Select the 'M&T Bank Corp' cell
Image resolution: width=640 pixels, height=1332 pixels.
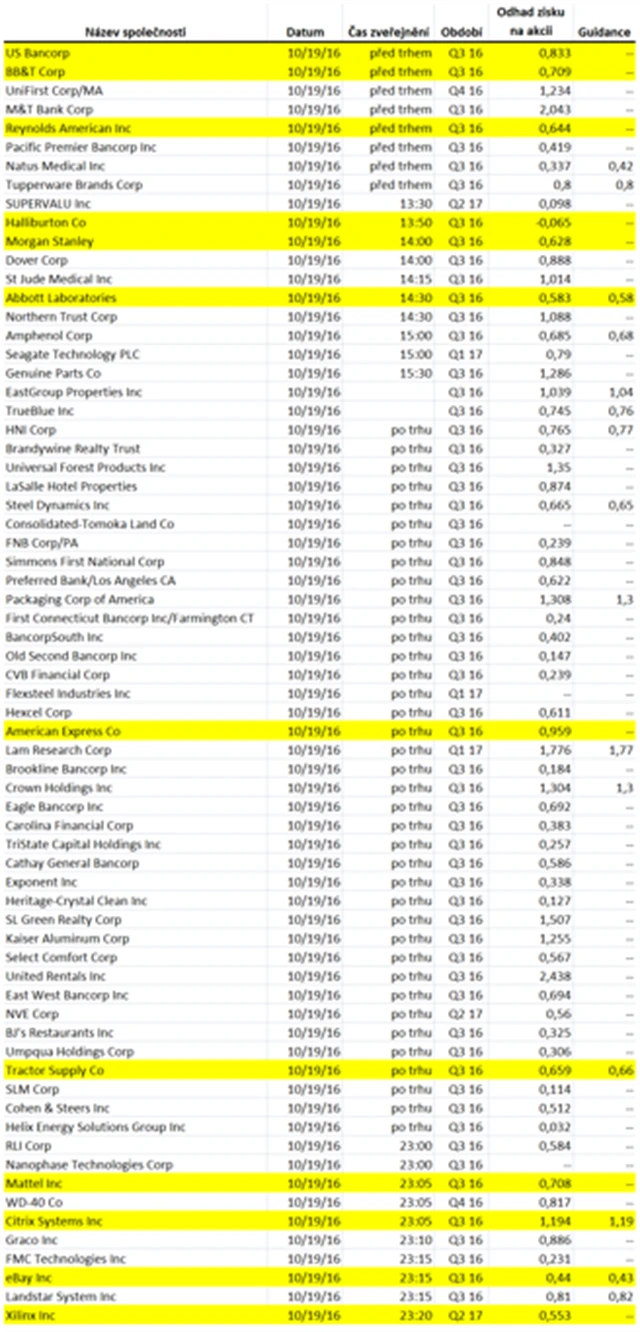click(x=134, y=108)
